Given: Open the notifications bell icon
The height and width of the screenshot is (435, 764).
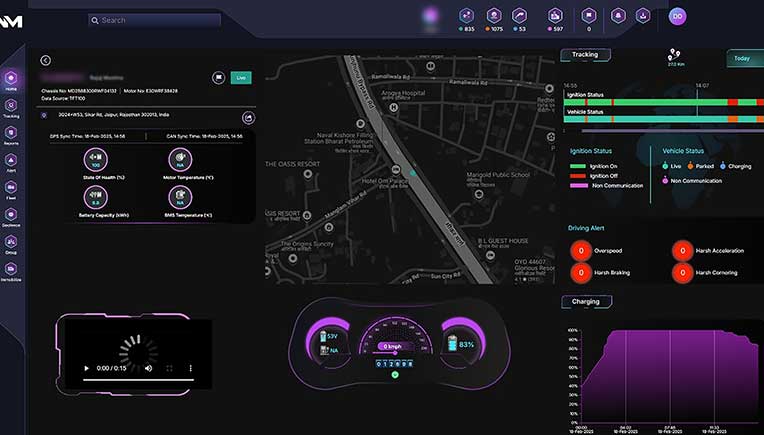Looking at the screenshot, I should coord(617,15).
